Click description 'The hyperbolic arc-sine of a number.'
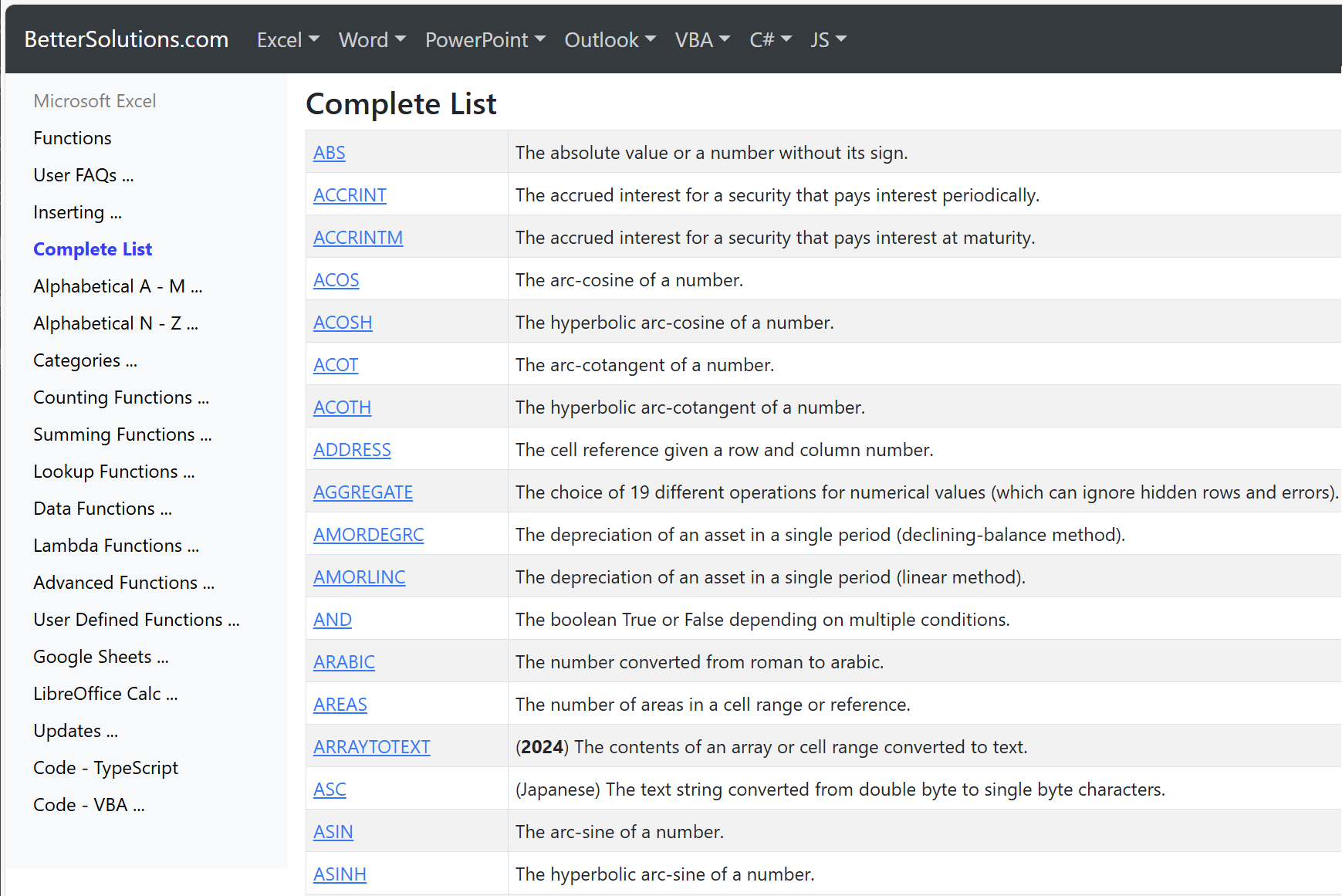The width and height of the screenshot is (1342, 896). [665, 874]
